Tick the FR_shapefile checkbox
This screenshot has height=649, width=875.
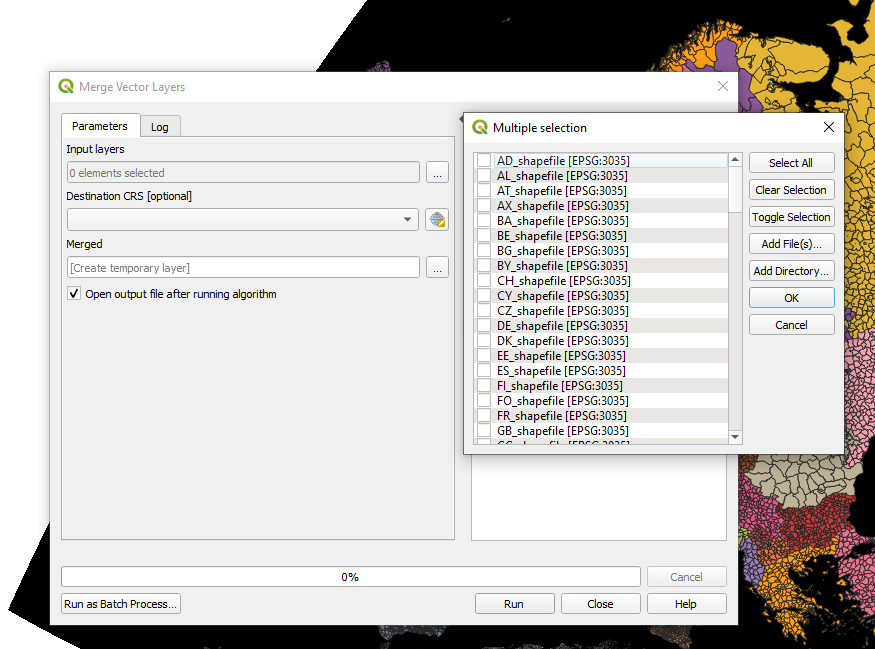pyautogui.click(x=484, y=416)
